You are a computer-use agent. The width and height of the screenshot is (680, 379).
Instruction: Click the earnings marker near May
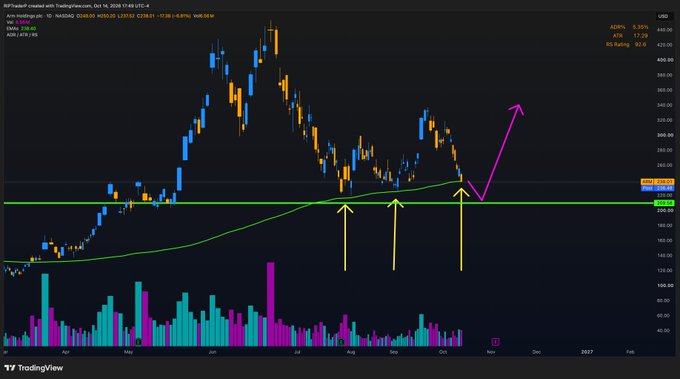138,342
